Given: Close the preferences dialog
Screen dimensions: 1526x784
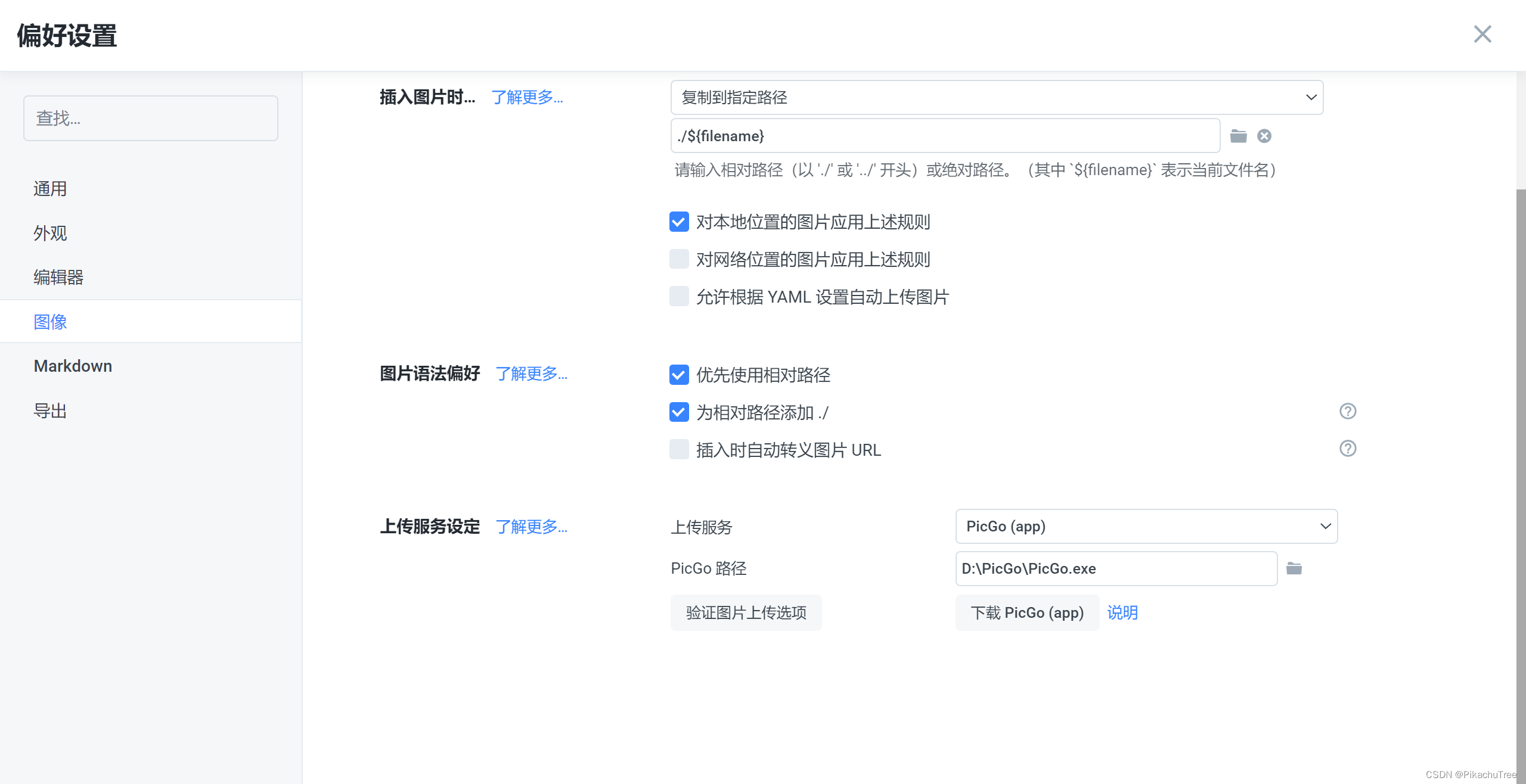Looking at the screenshot, I should [x=1482, y=35].
